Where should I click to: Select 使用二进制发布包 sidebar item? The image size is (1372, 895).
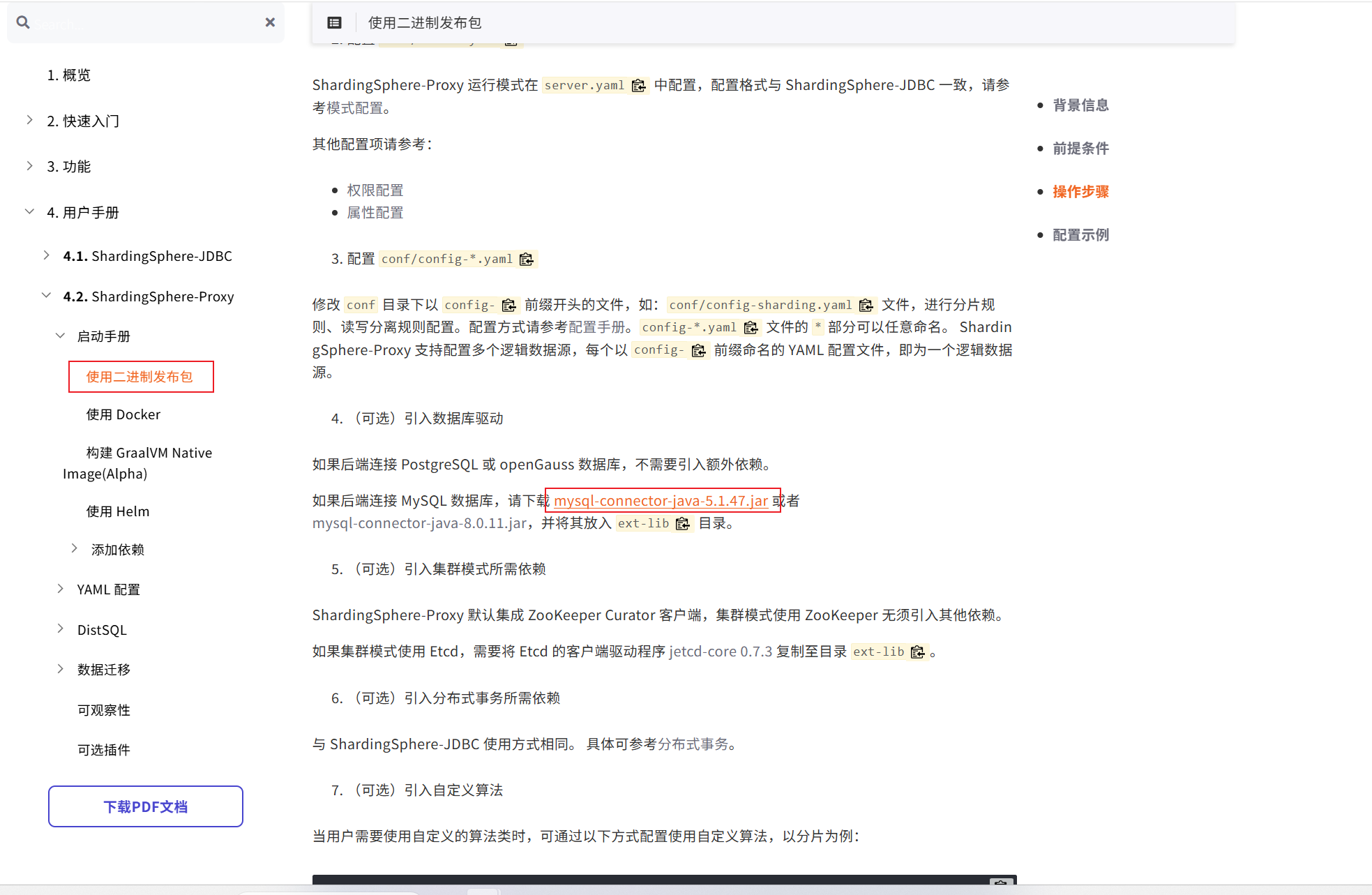[x=140, y=377]
